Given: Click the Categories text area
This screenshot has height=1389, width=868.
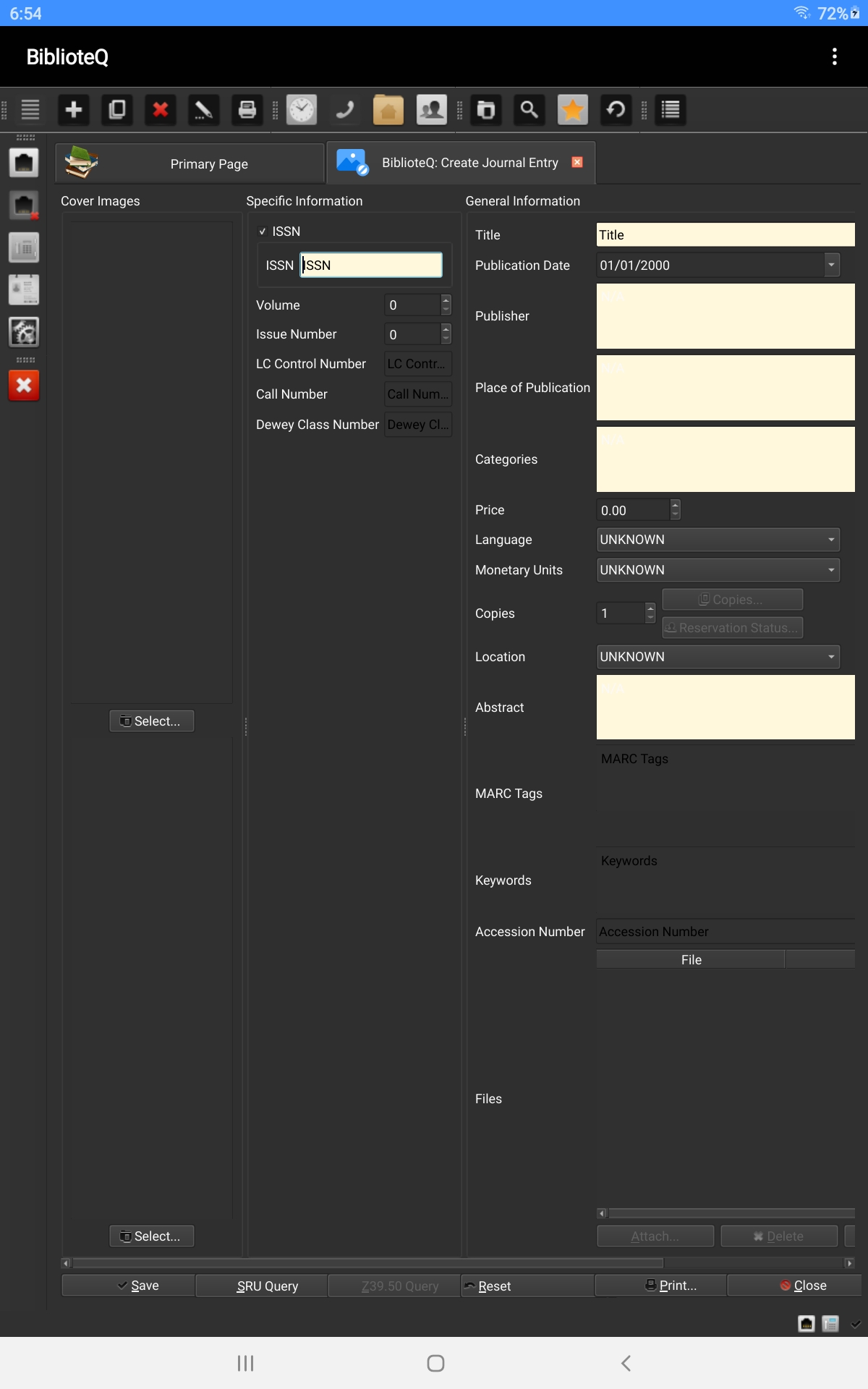Looking at the screenshot, I should [x=726, y=459].
